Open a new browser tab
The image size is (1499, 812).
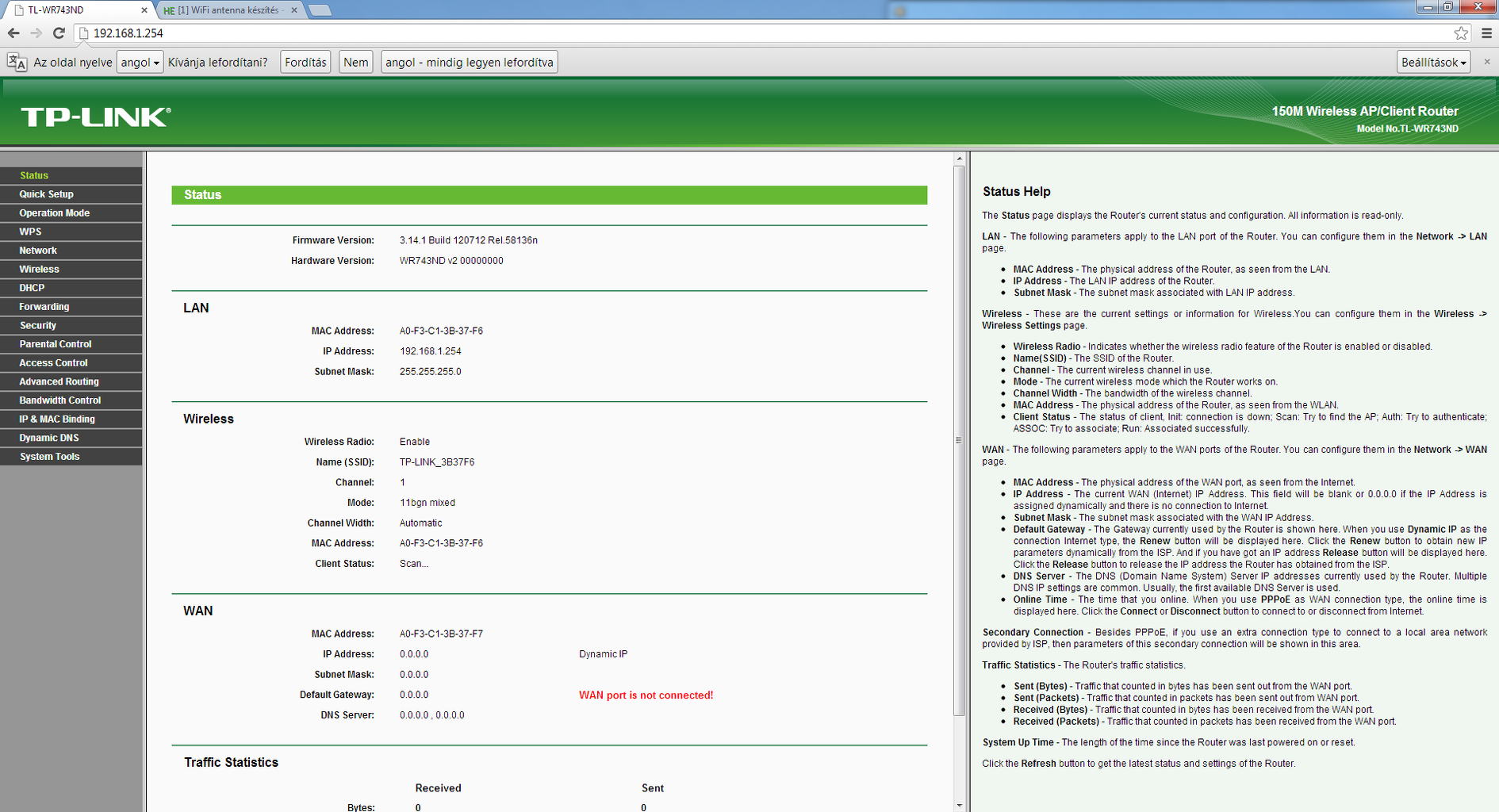point(320,10)
